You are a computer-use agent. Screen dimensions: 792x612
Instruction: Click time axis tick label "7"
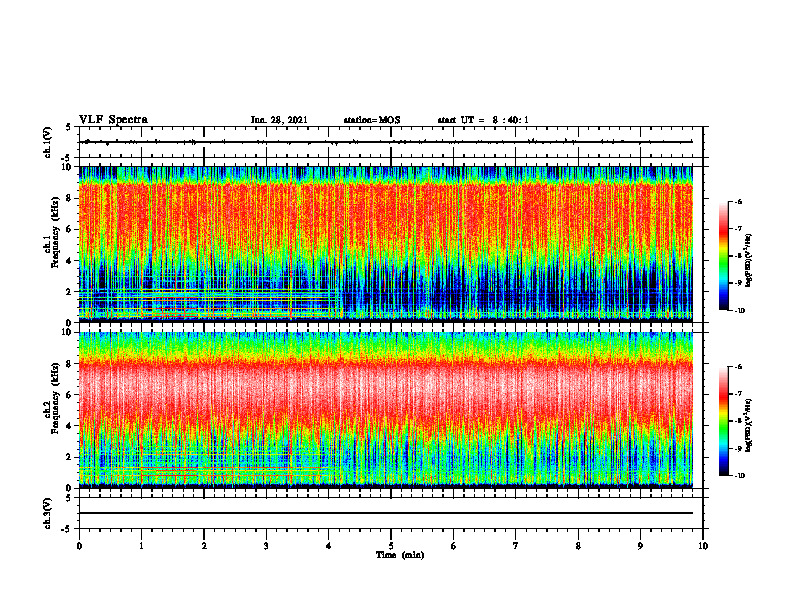[516, 546]
